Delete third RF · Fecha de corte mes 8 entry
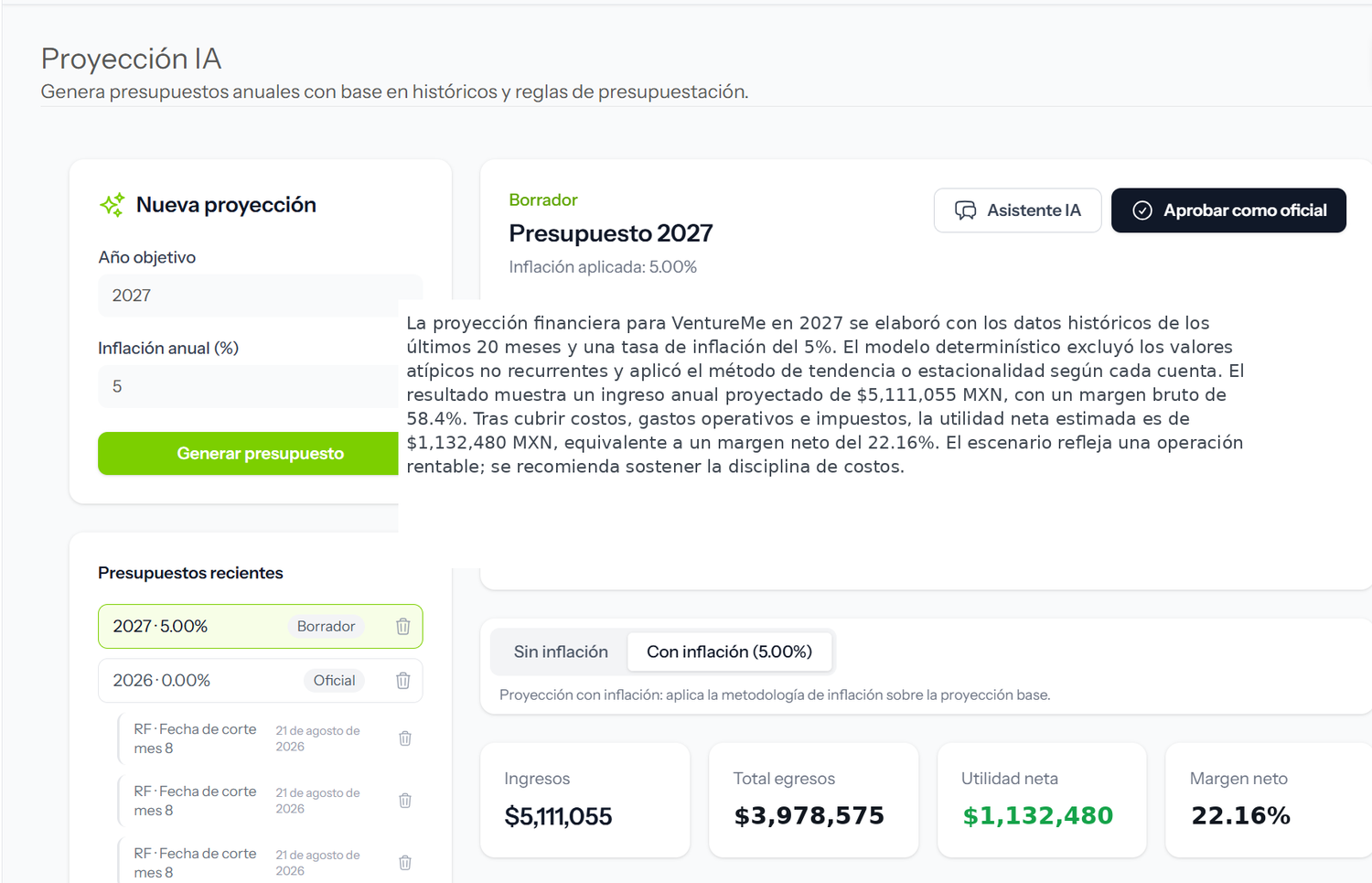The height and width of the screenshot is (883, 1372). click(x=405, y=863)
